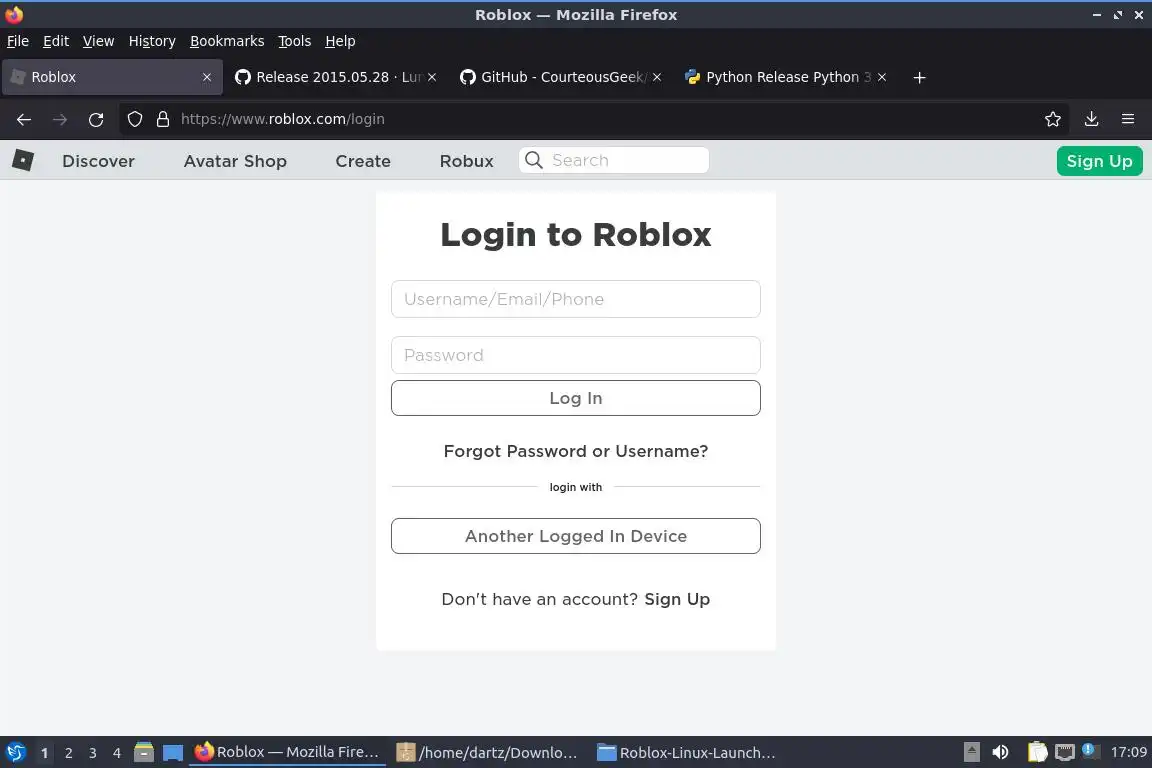Click the Roblox logo icon in the site header

(23, 160)
